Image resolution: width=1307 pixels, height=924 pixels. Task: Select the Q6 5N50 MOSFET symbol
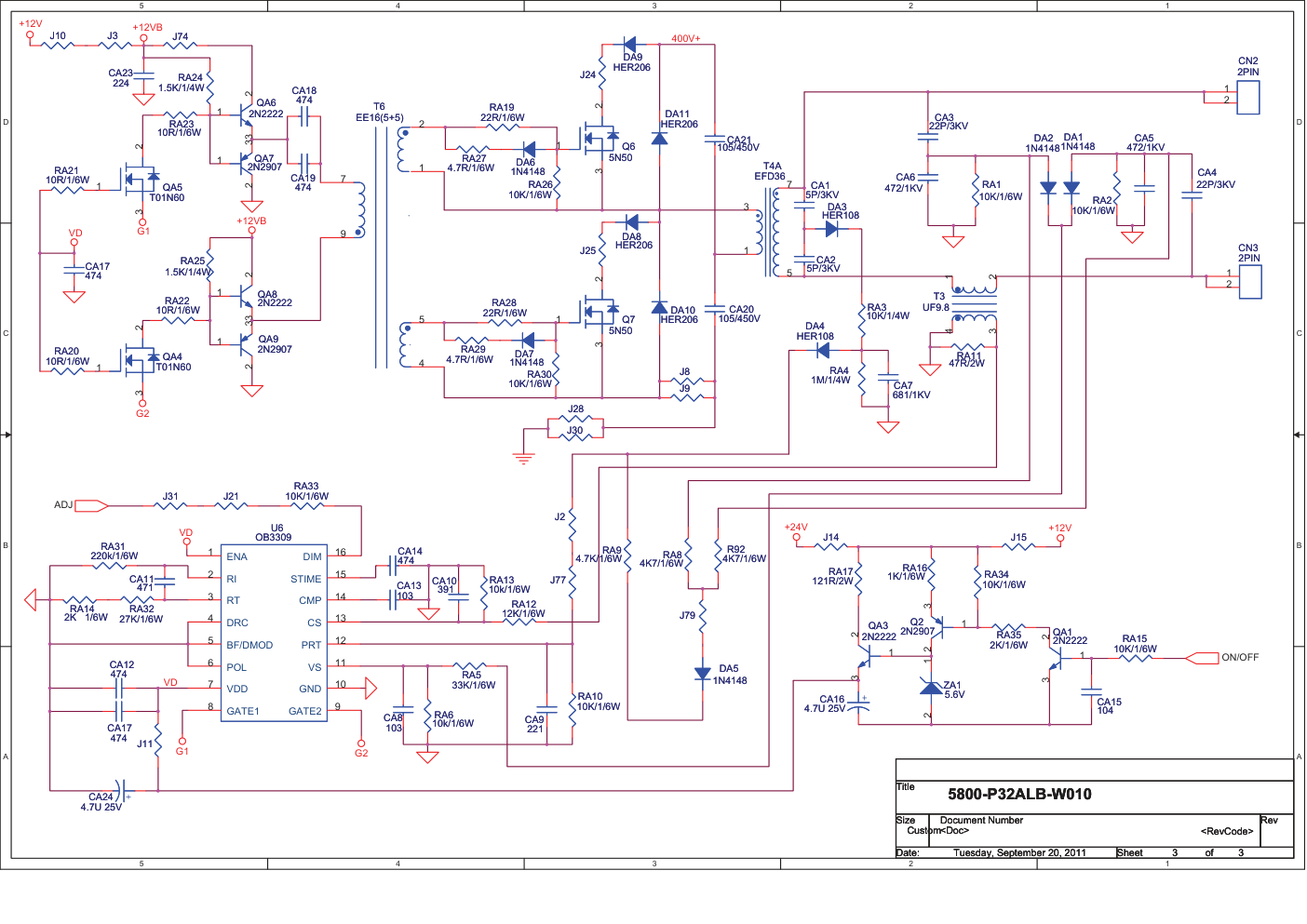click(600, 140)
